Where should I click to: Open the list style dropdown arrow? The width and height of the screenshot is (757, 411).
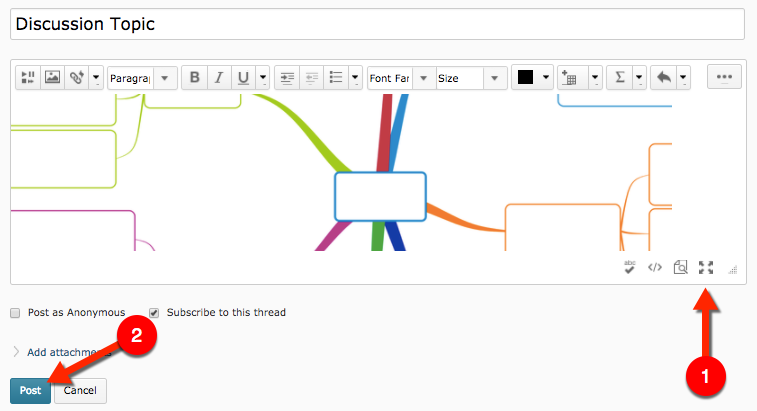(x=355, y=77)
